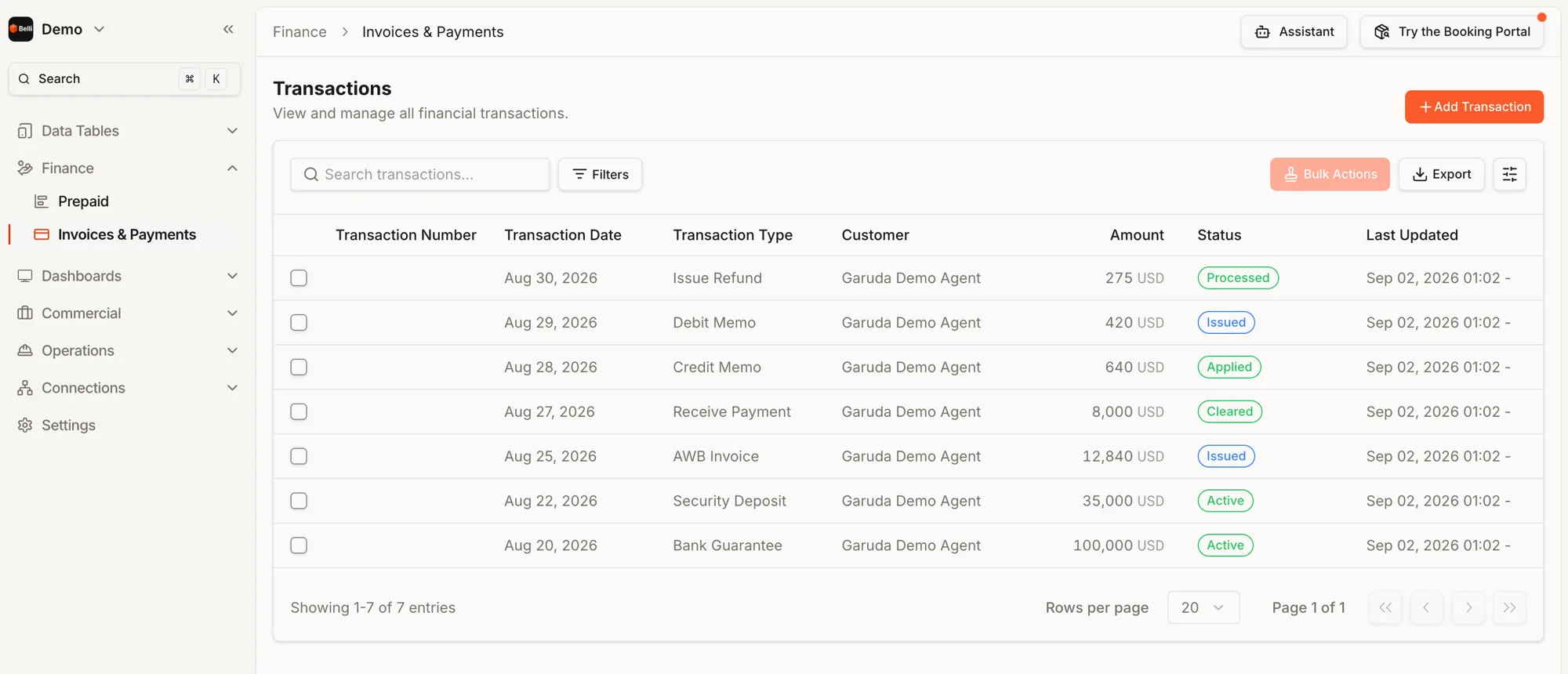Check the Issue Refund row checkbox
1568x674 pixels.
(299, 278)
